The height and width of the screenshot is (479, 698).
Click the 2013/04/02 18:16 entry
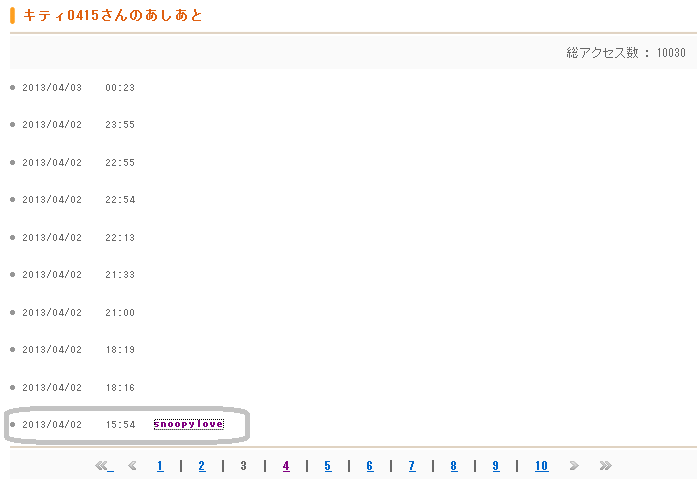[78, 388]
